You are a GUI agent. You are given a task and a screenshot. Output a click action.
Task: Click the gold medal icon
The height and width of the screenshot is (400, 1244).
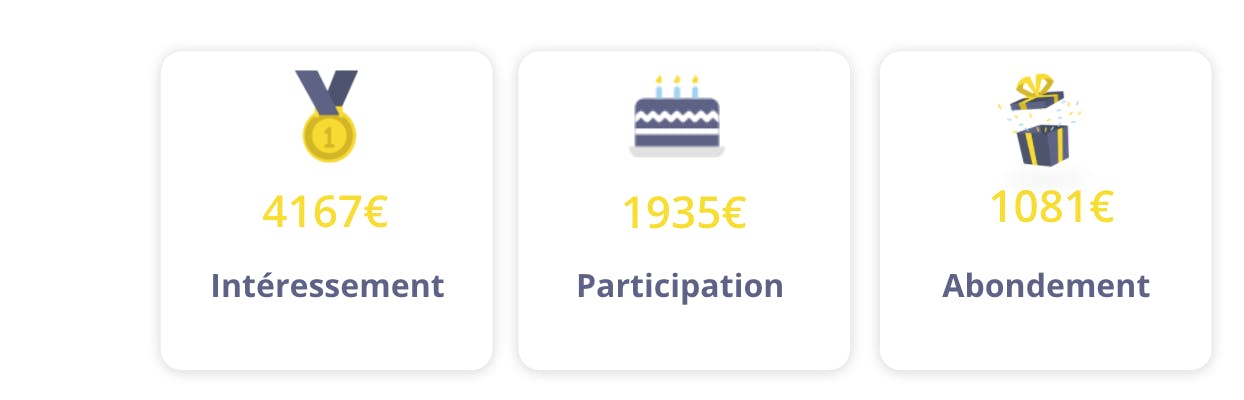[x=326, y=116]
